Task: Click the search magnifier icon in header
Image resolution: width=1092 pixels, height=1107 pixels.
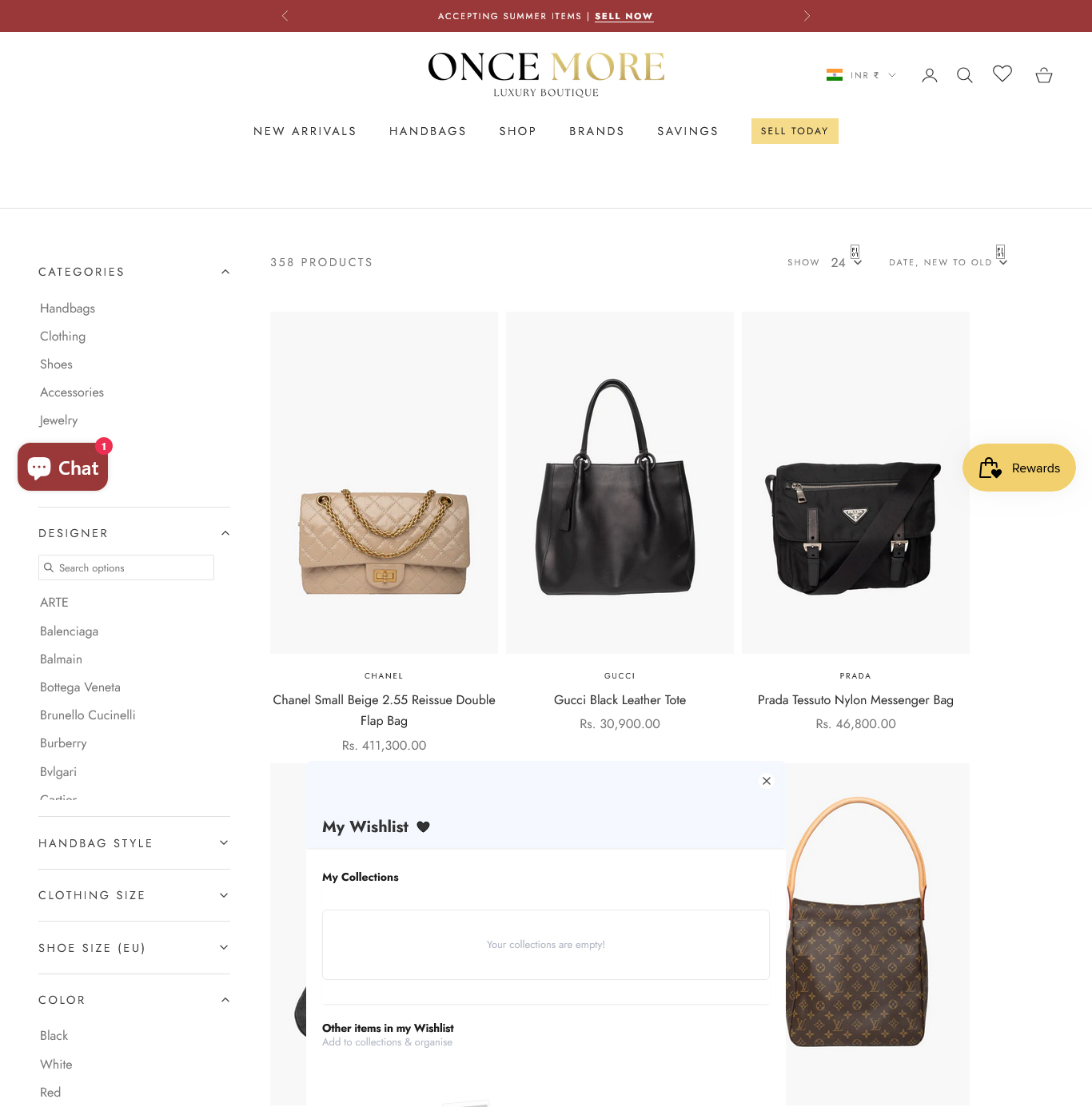Action: 965,75
